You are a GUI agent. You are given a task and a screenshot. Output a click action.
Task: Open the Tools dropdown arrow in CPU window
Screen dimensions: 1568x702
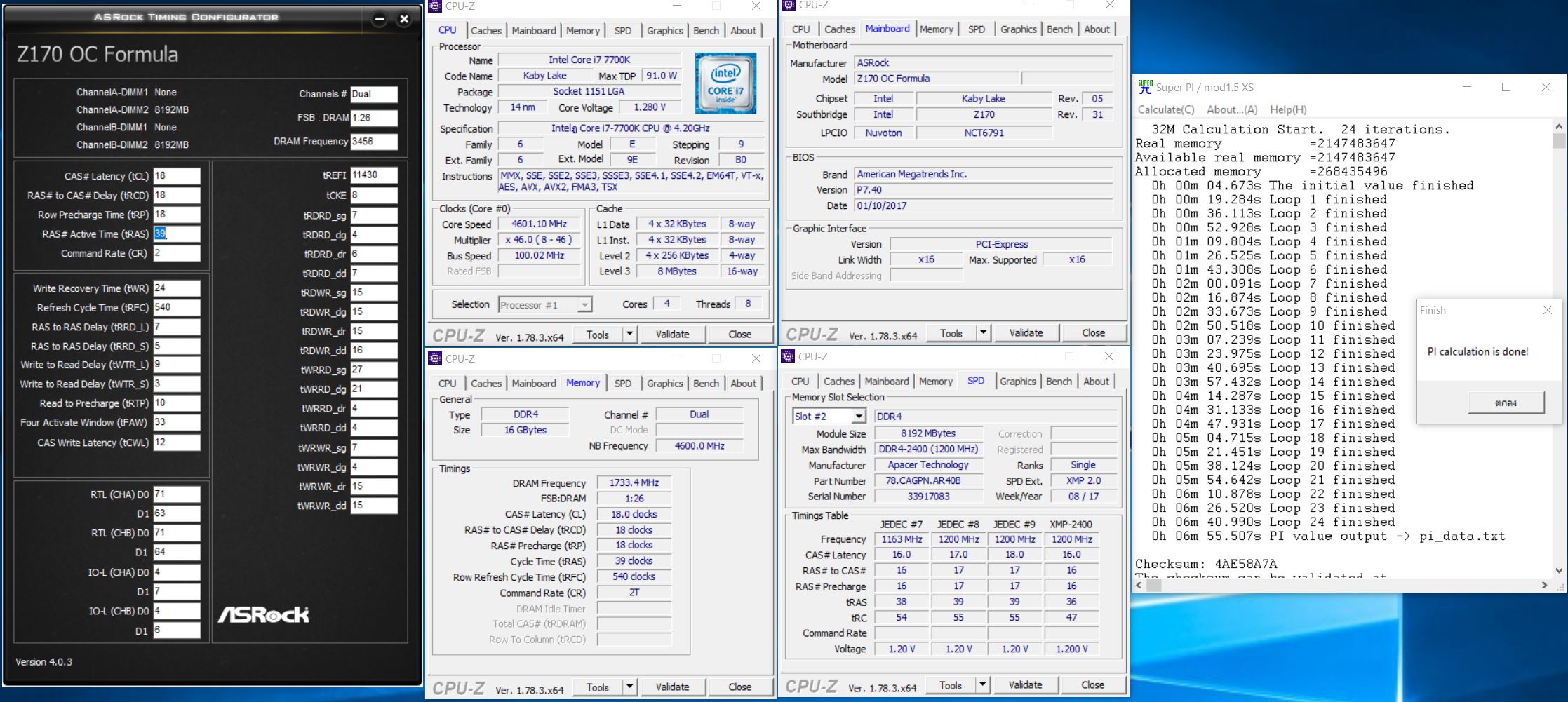point(629,335)
